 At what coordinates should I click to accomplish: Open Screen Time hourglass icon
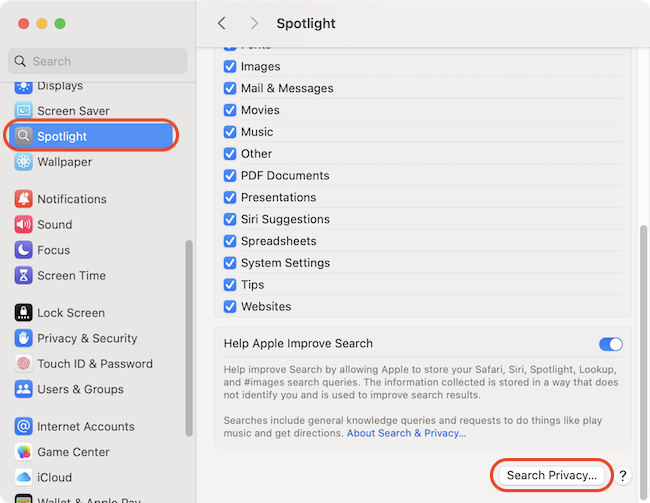click(24, 276)
